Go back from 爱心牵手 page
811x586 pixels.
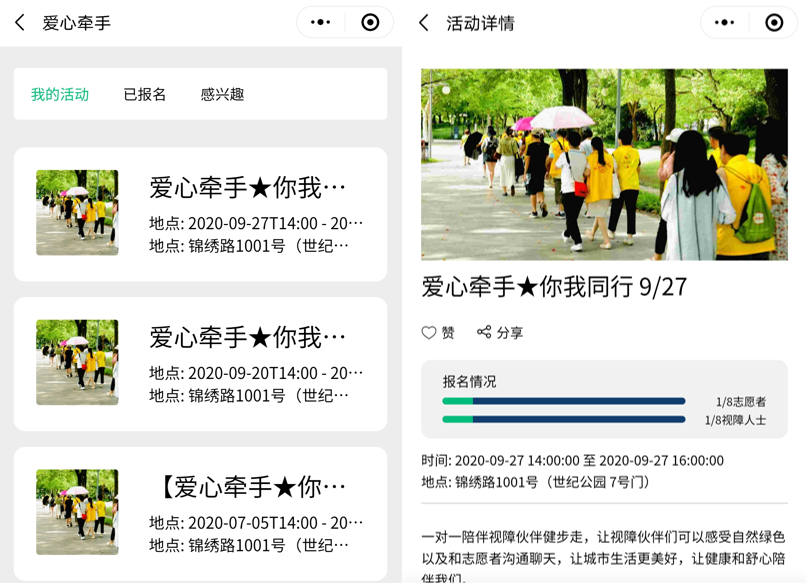[x=20, y=23]
